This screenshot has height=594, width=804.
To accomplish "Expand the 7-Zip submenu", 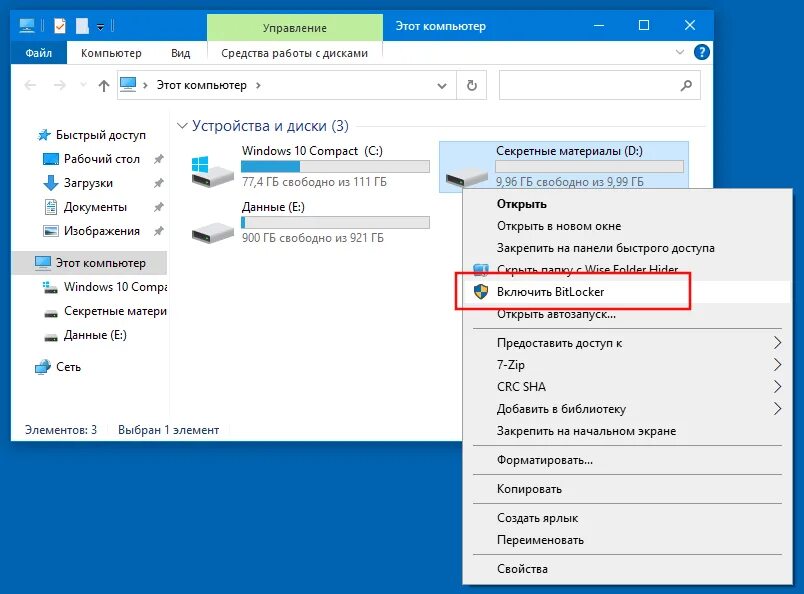I will coord(627,365).
